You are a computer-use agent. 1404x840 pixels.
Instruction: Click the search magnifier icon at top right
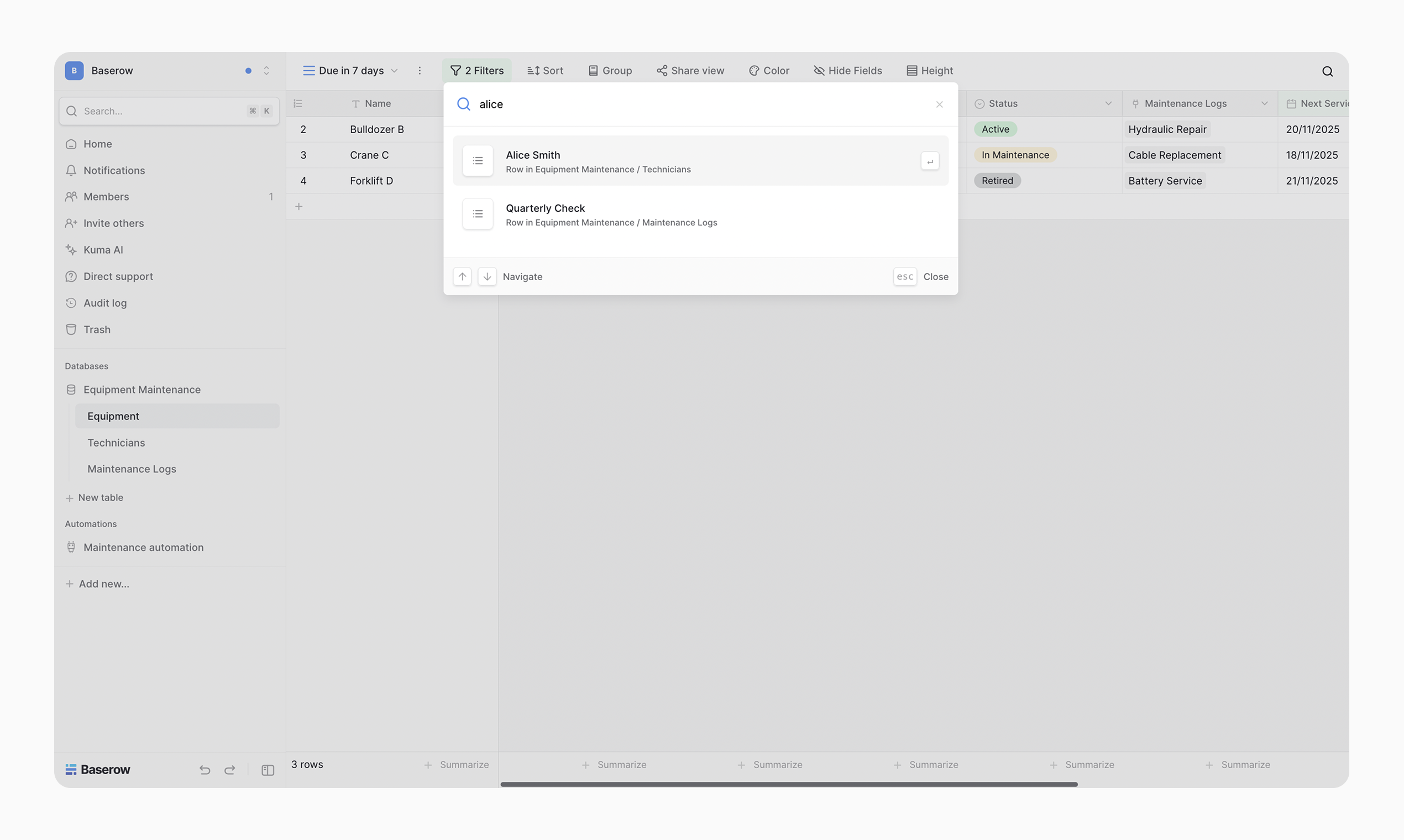click(1327, 71)
